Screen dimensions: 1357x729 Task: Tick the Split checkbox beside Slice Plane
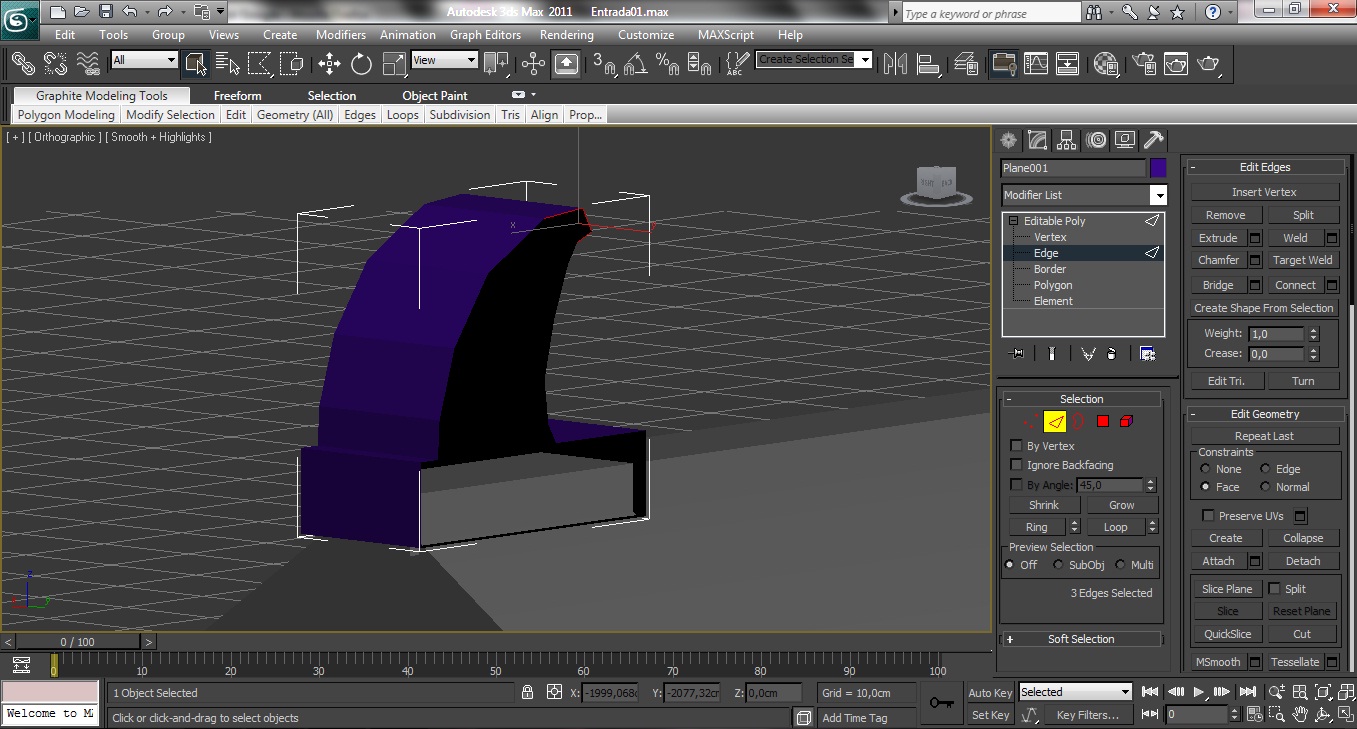(x=1275, y=589)
